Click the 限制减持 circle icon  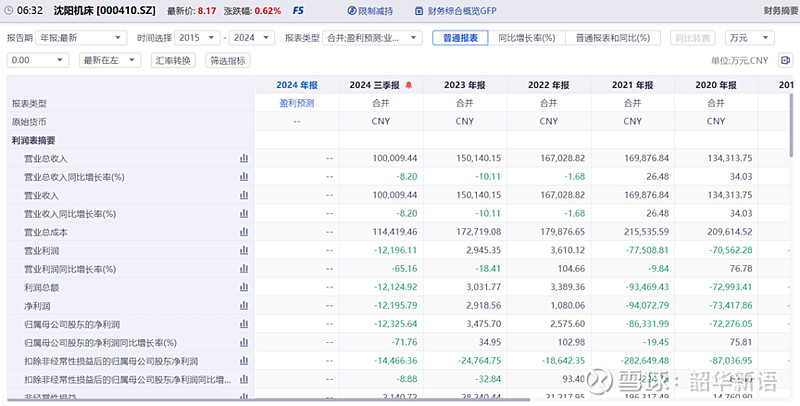point(352,11)
